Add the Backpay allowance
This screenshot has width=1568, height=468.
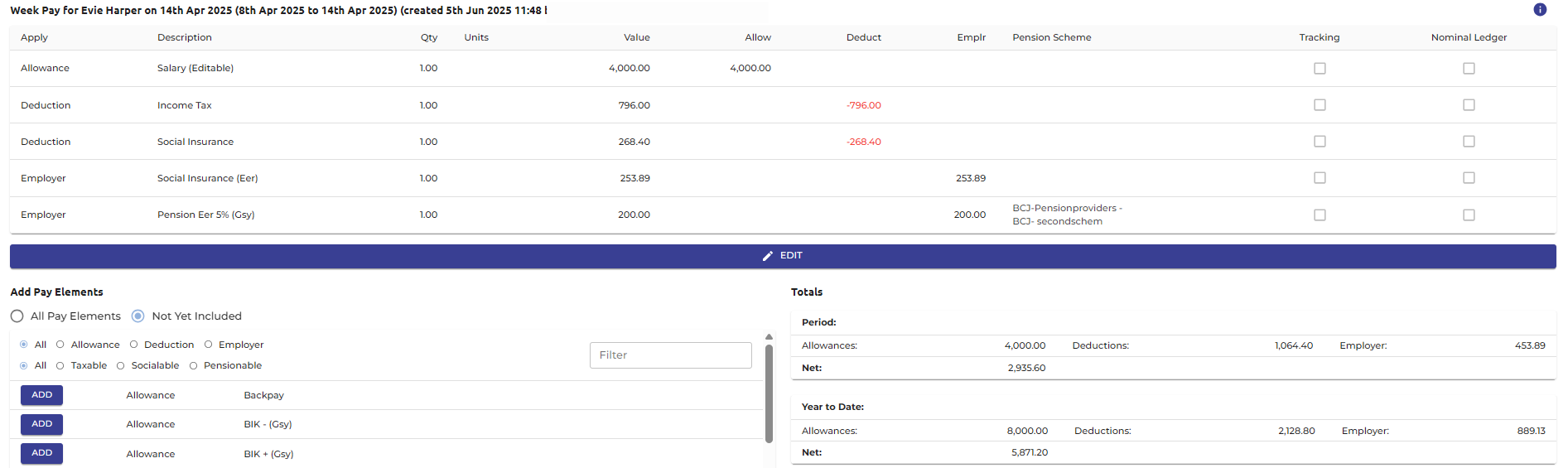pos(41,395)
